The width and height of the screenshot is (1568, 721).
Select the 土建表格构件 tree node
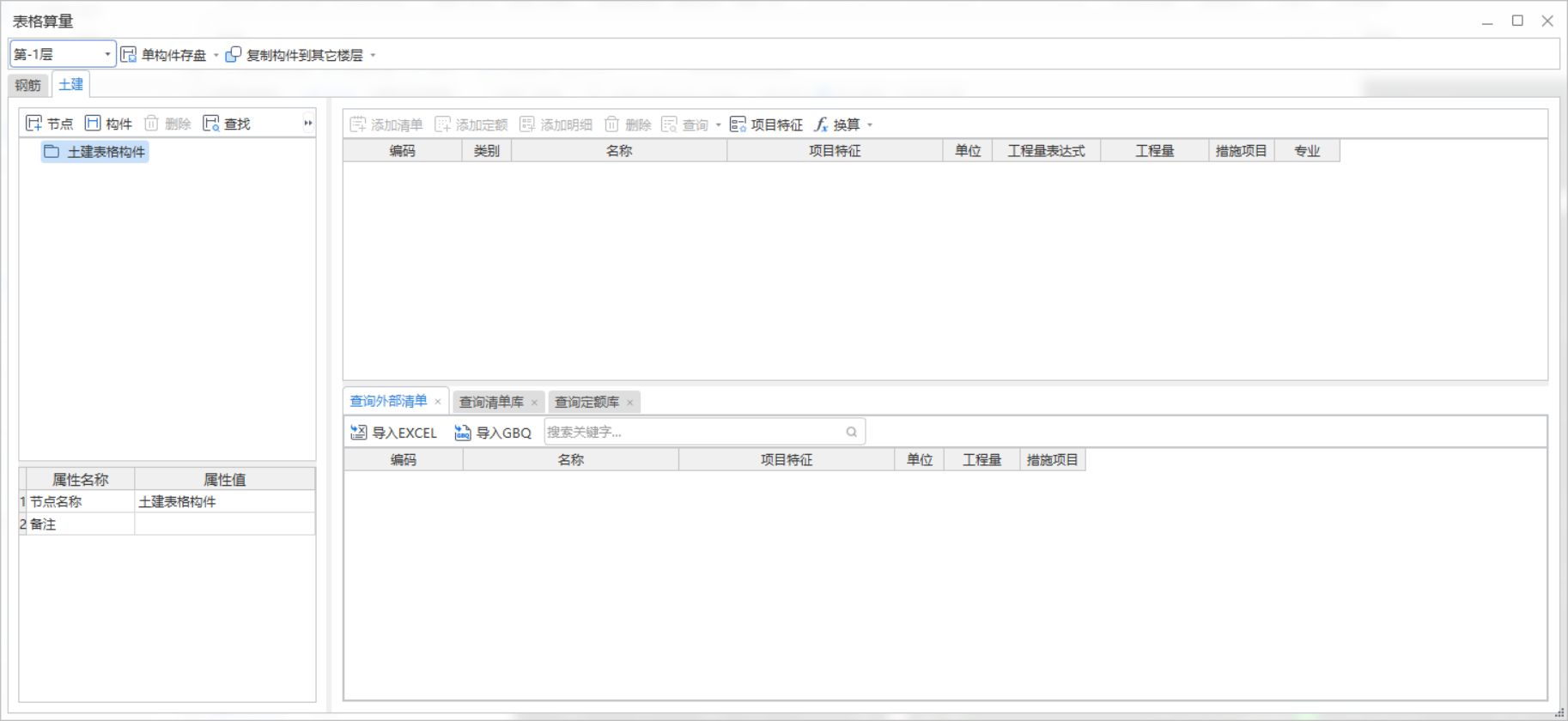coord(95,152)
